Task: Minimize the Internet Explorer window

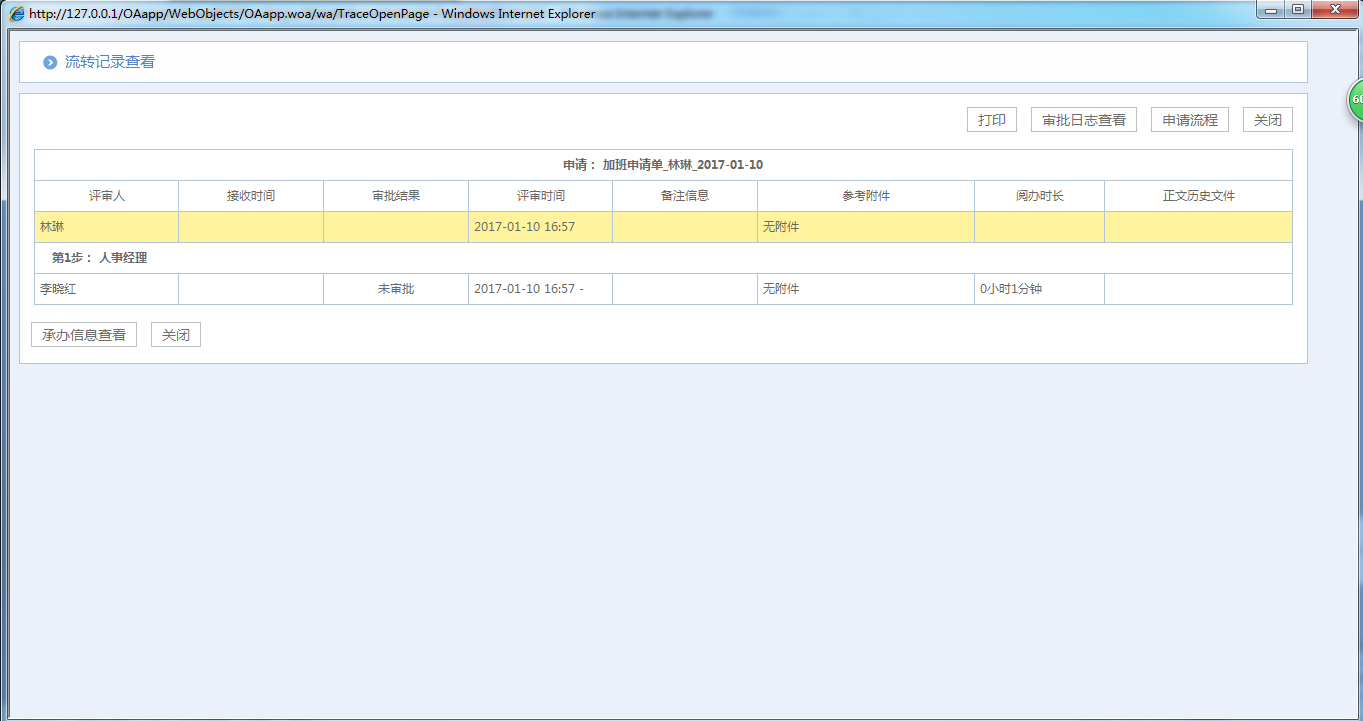Action: (1272, 10)
